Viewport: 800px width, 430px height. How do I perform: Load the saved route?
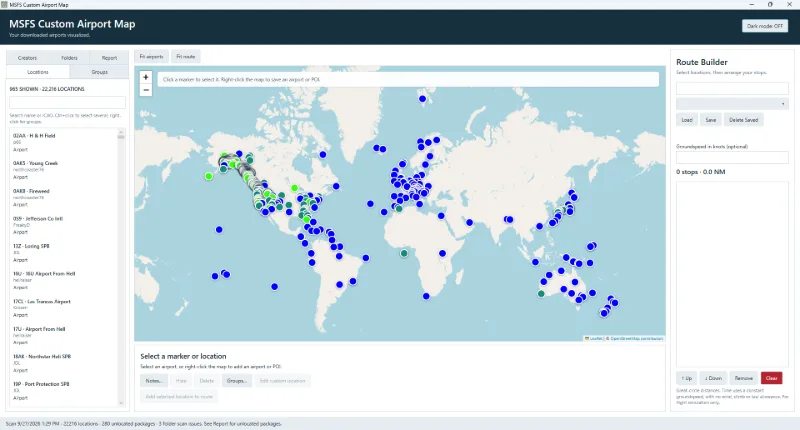tap(687, 120)
